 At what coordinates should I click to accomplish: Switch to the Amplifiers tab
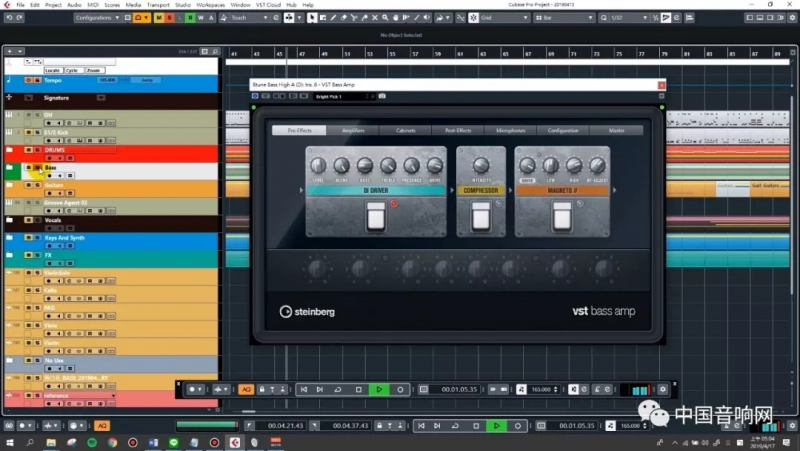[353, 131]
